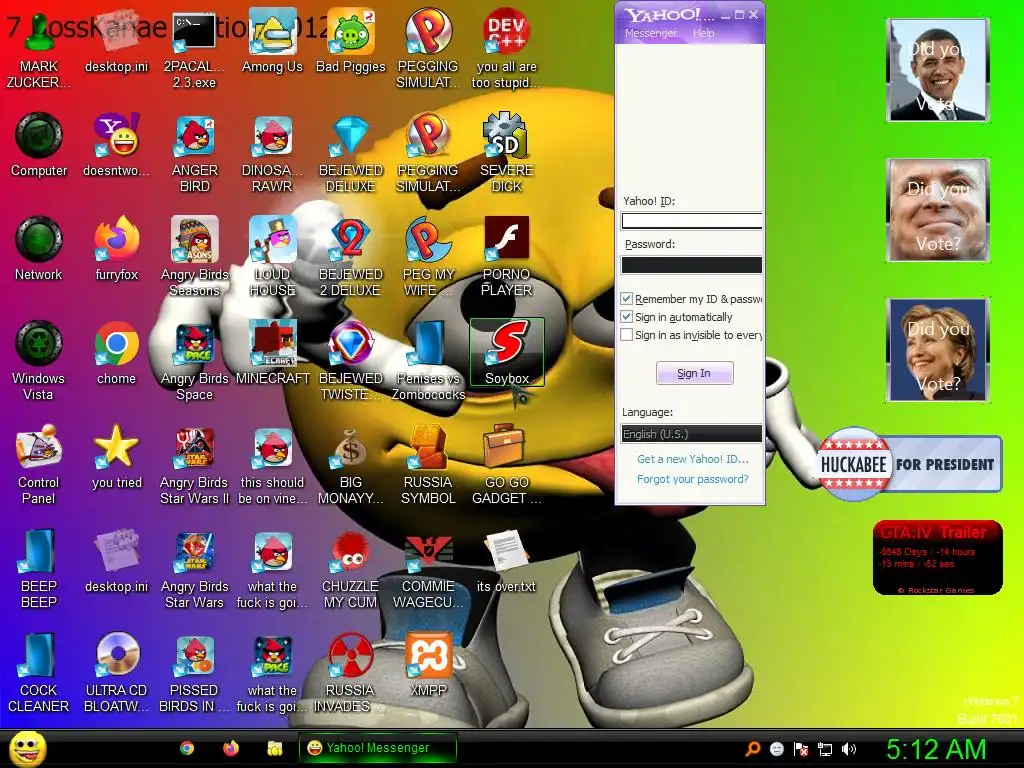Screen dimensions: 1024x768
Task: Open the Help menu in Yahoo window
Action: coord(703,33)
